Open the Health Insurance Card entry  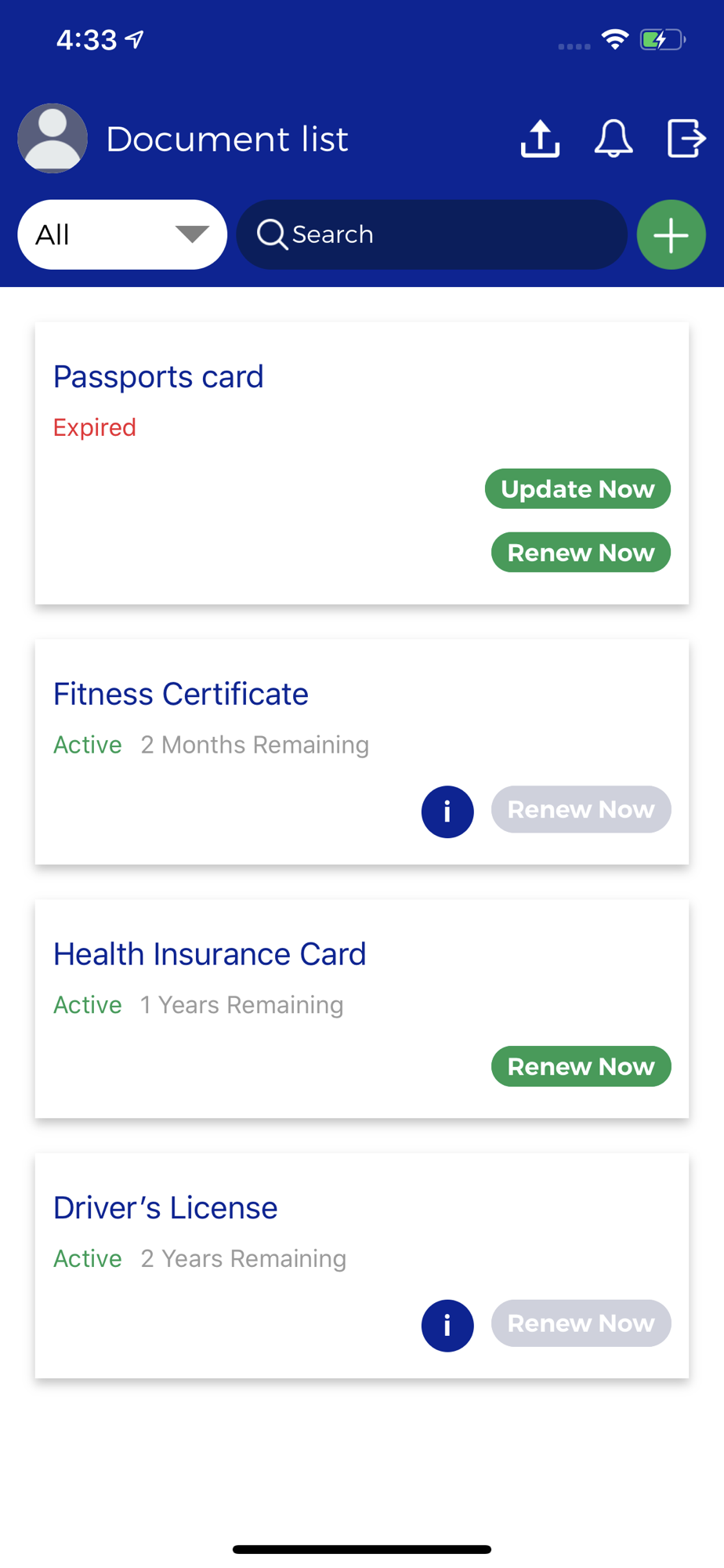[x=362, y=1009]
